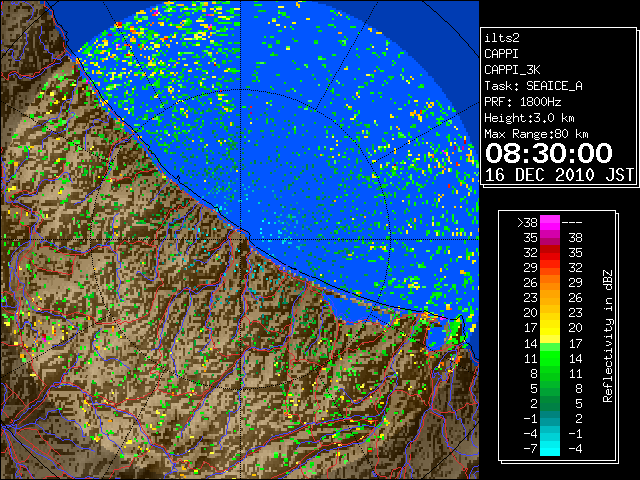Click the 'Task: SEAICE_A' line
Image resolution: width=640 pixels, height=480 pixels.
point(533,86)
